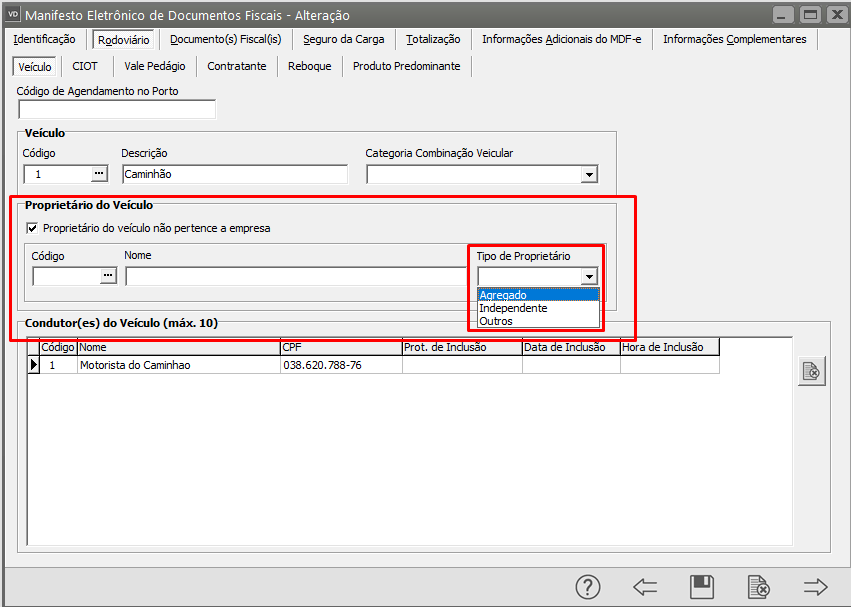Open the Contratante sub-tab
This screenshot has height=607, width=851.
237,66
